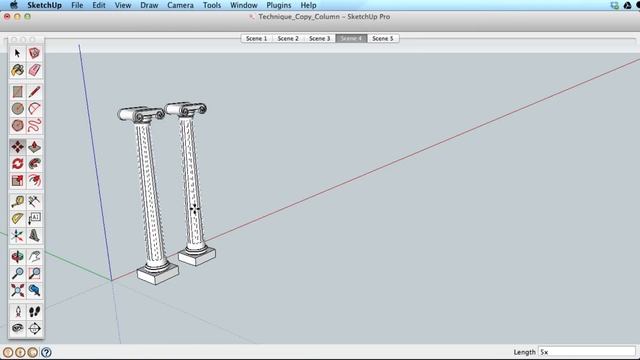Viewport: 640px width, 360px height.
Task: Activate the Rectangle drawing tool
Action: click(17, 92)
